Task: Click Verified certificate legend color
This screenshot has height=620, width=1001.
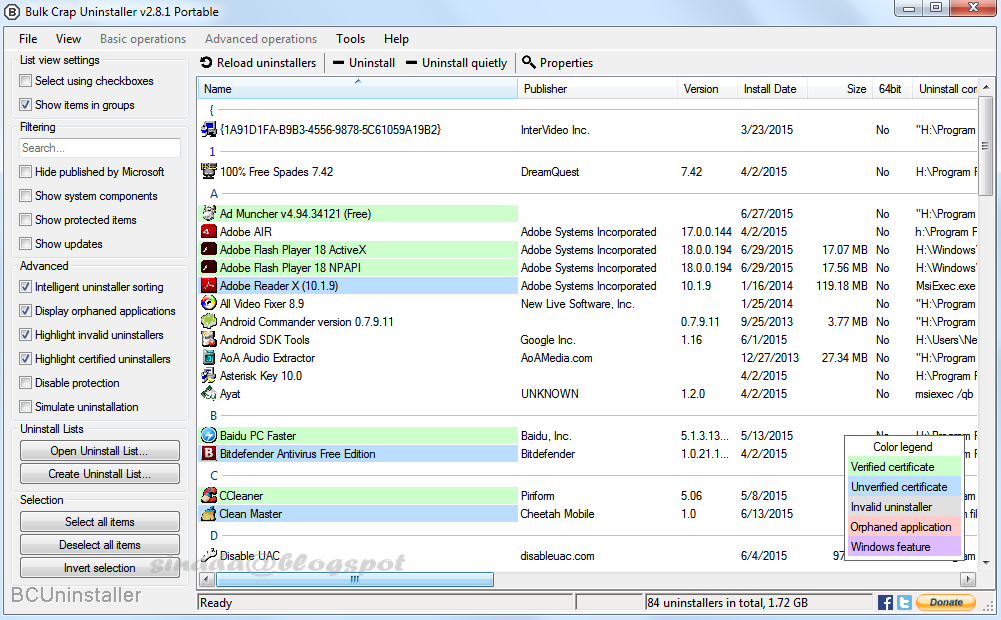Action: (905, 467)
